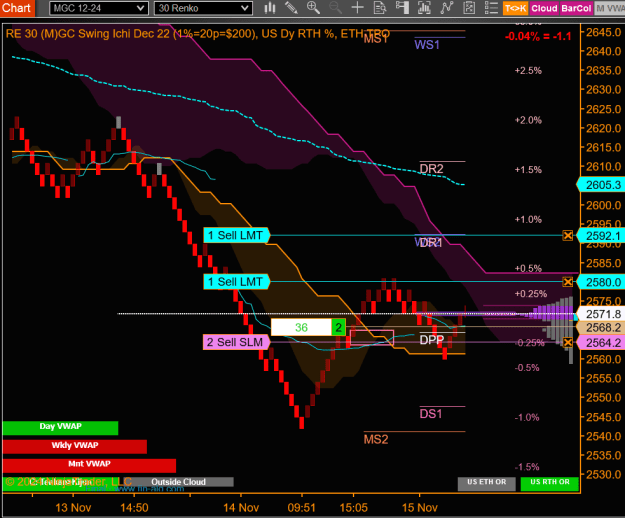This screenshot has height=518, width=625.
Task: Click the 2 Sell SLM order label
Action: (x=235, y=342)
